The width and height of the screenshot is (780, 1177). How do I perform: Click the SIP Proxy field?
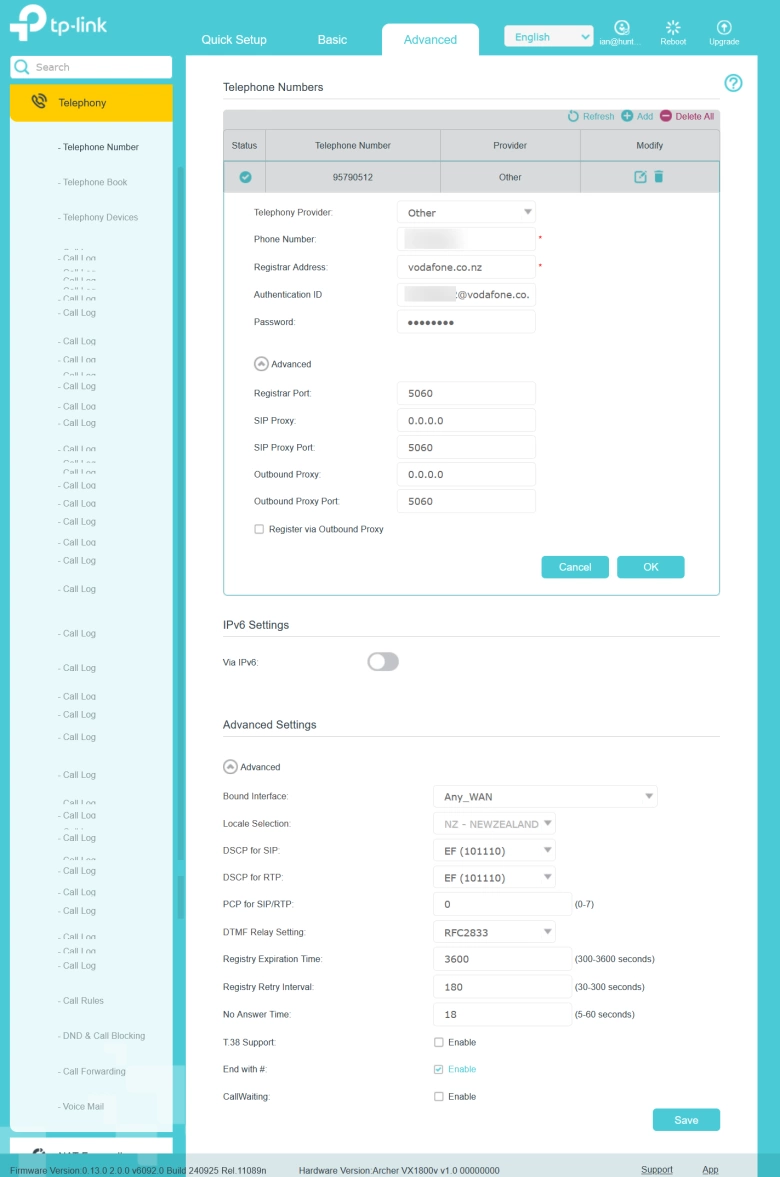465,420
